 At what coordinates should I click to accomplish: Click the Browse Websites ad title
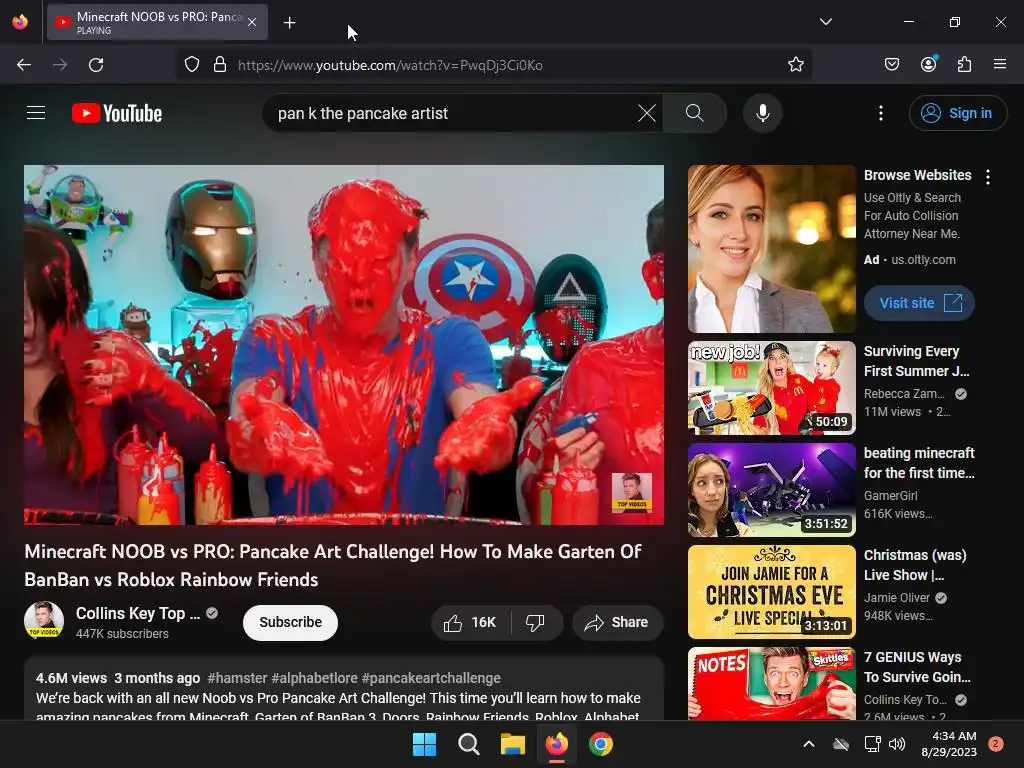917,175
